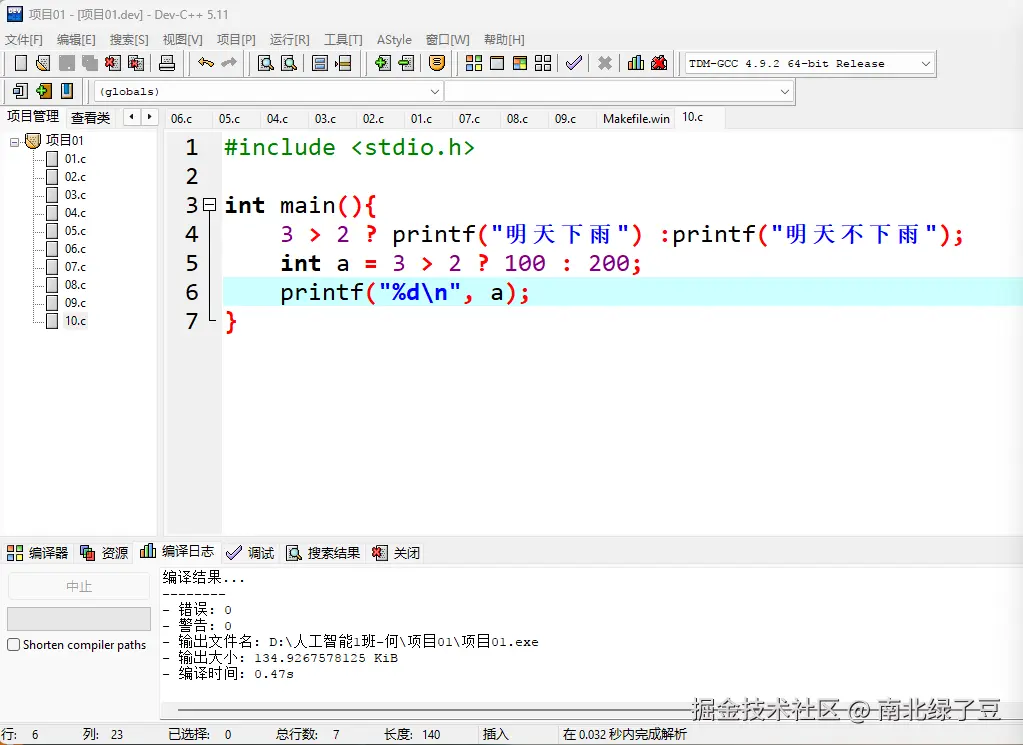1023x745 pixels.
Task: Select 03.c in the project tree
Action: 75,194
